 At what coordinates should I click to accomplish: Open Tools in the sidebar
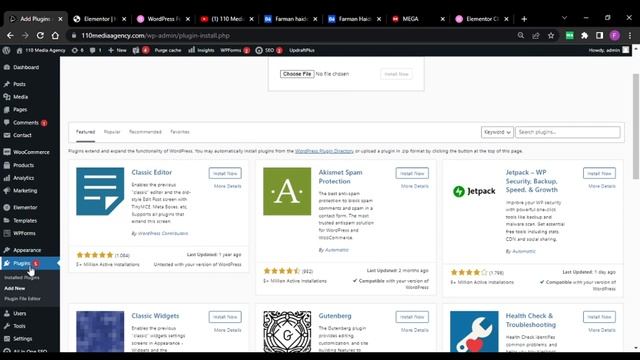[x=19, y=326]
